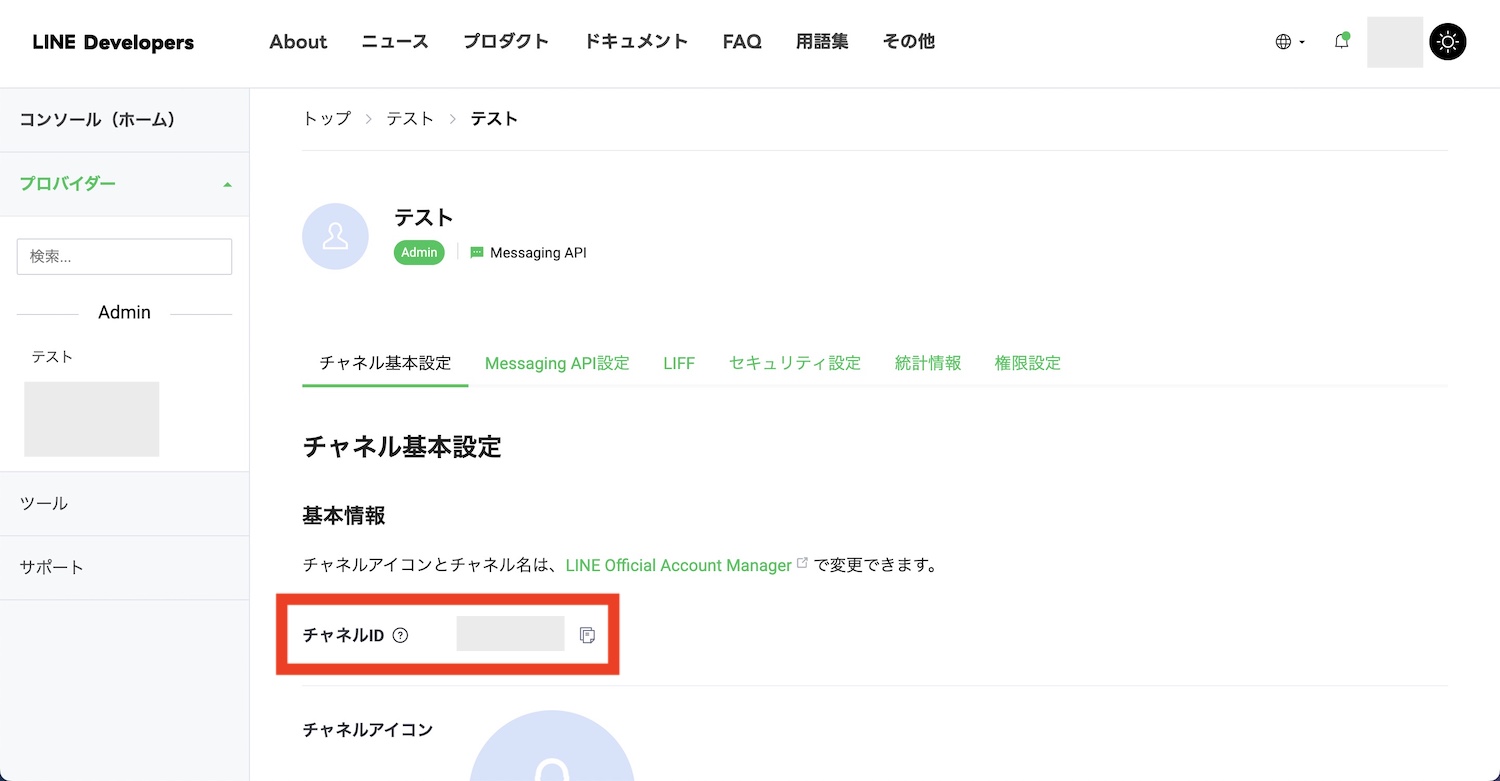Open the 用語集 menu item
This screenshot has width=1500, height=781.
pyautogui.click(x=822, y=42)
